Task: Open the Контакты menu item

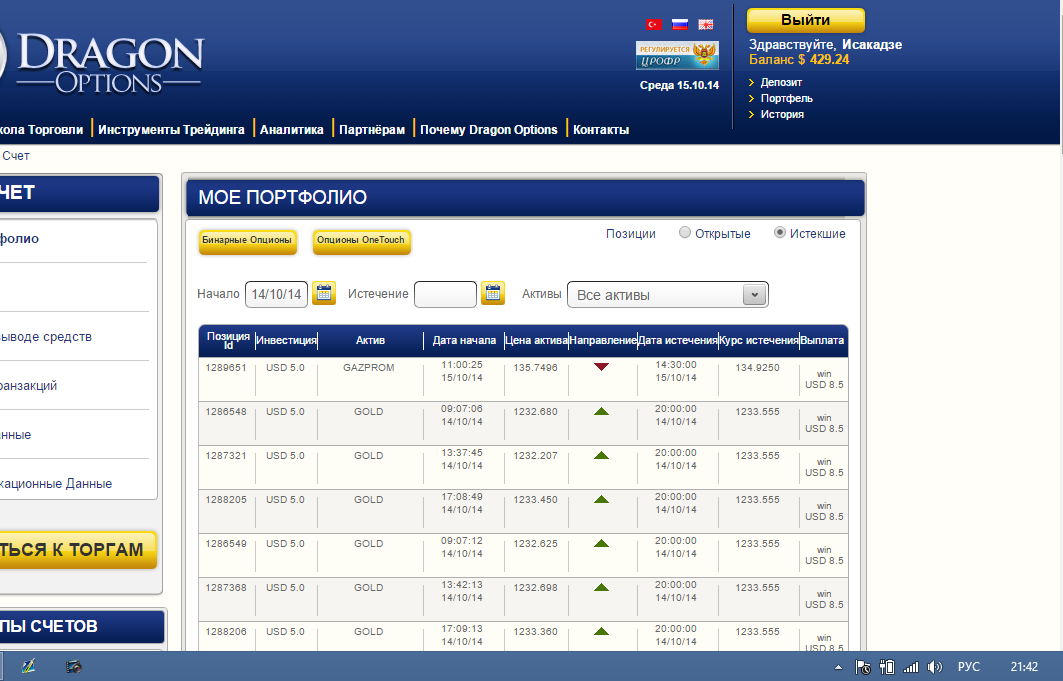Action: pyautogui.click(x=601, y=129)
